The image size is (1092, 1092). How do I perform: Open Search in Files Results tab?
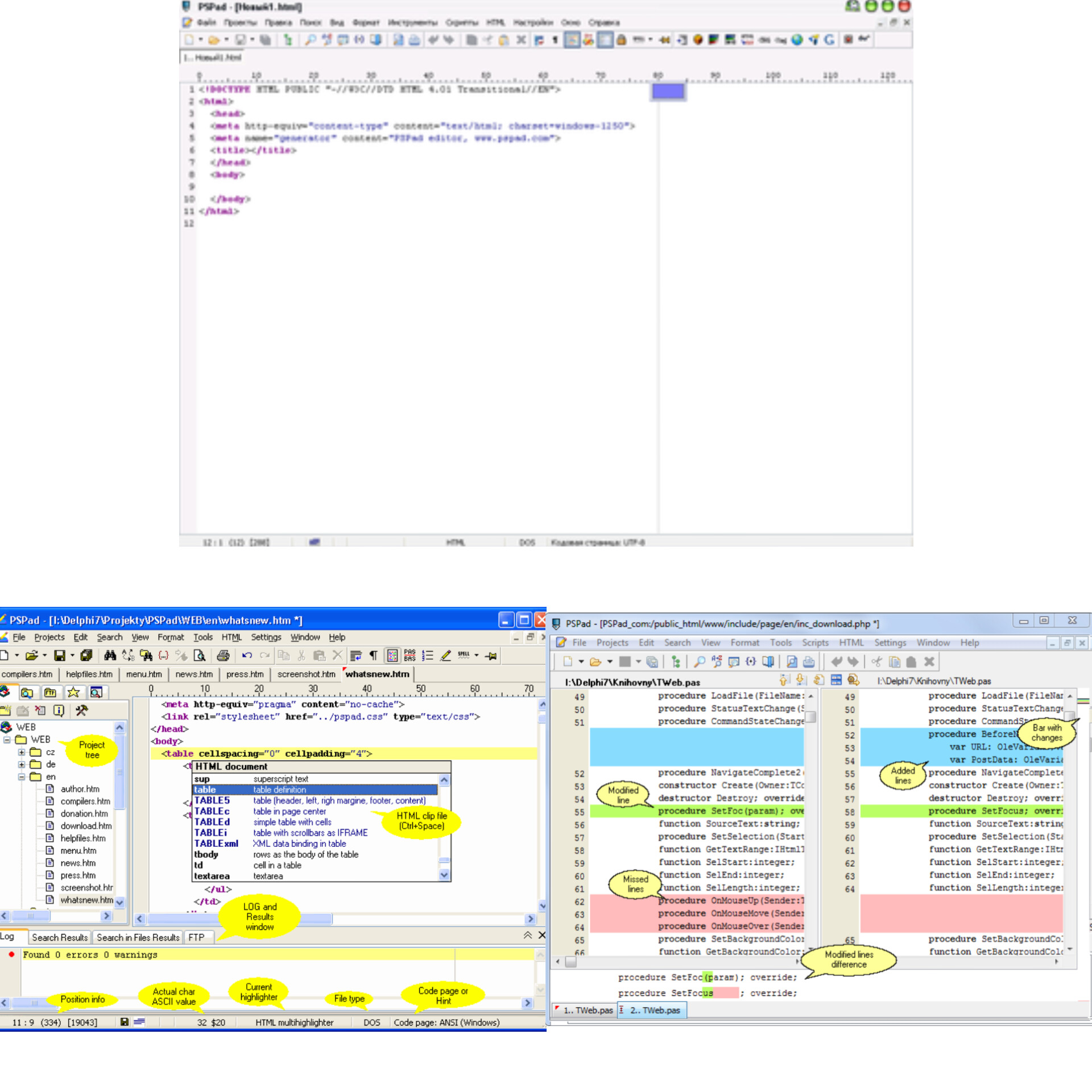[x=138, y=938]
